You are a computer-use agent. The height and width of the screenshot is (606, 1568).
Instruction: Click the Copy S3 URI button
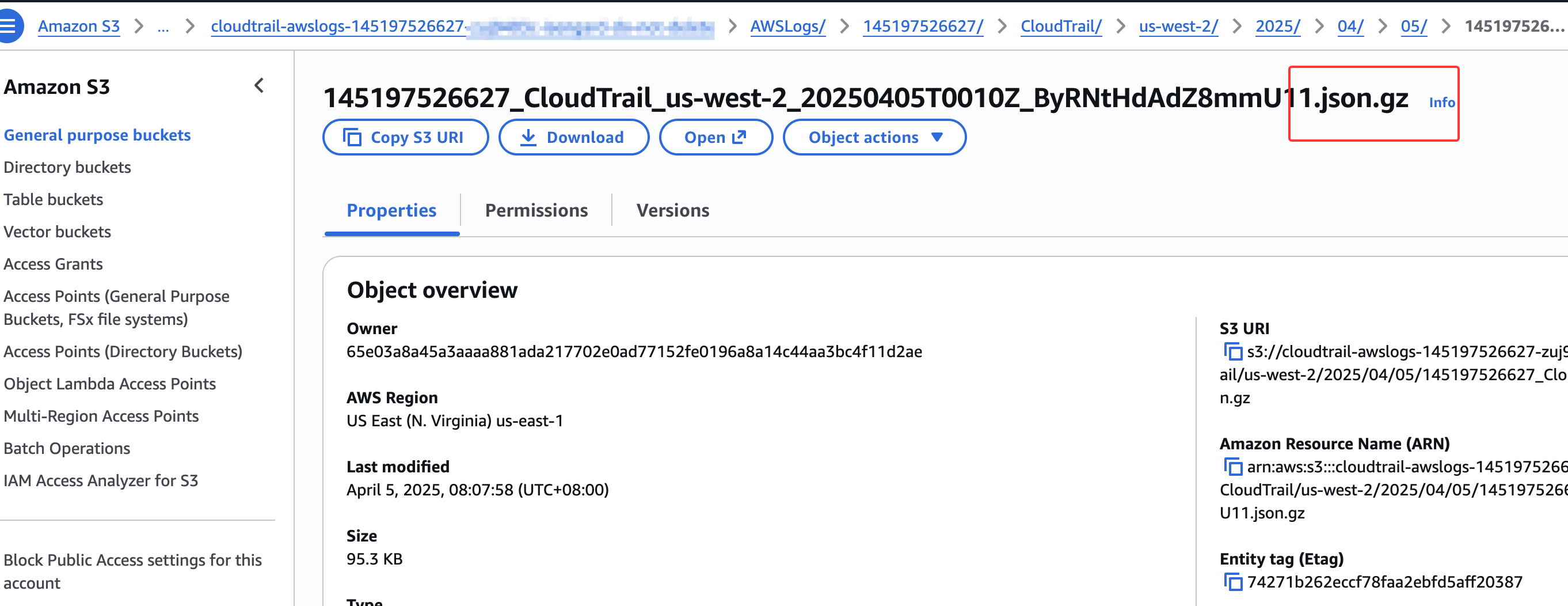click(405, 138)
